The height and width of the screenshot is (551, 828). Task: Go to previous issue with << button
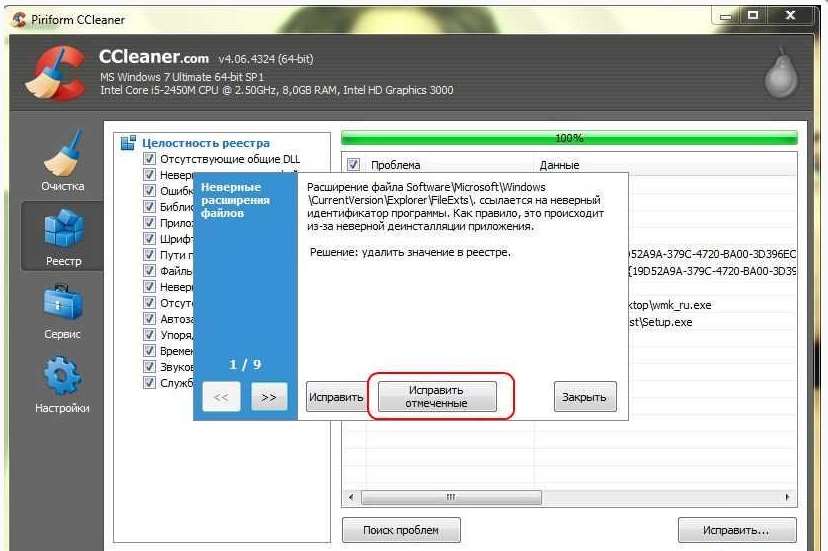pos(221,397)
